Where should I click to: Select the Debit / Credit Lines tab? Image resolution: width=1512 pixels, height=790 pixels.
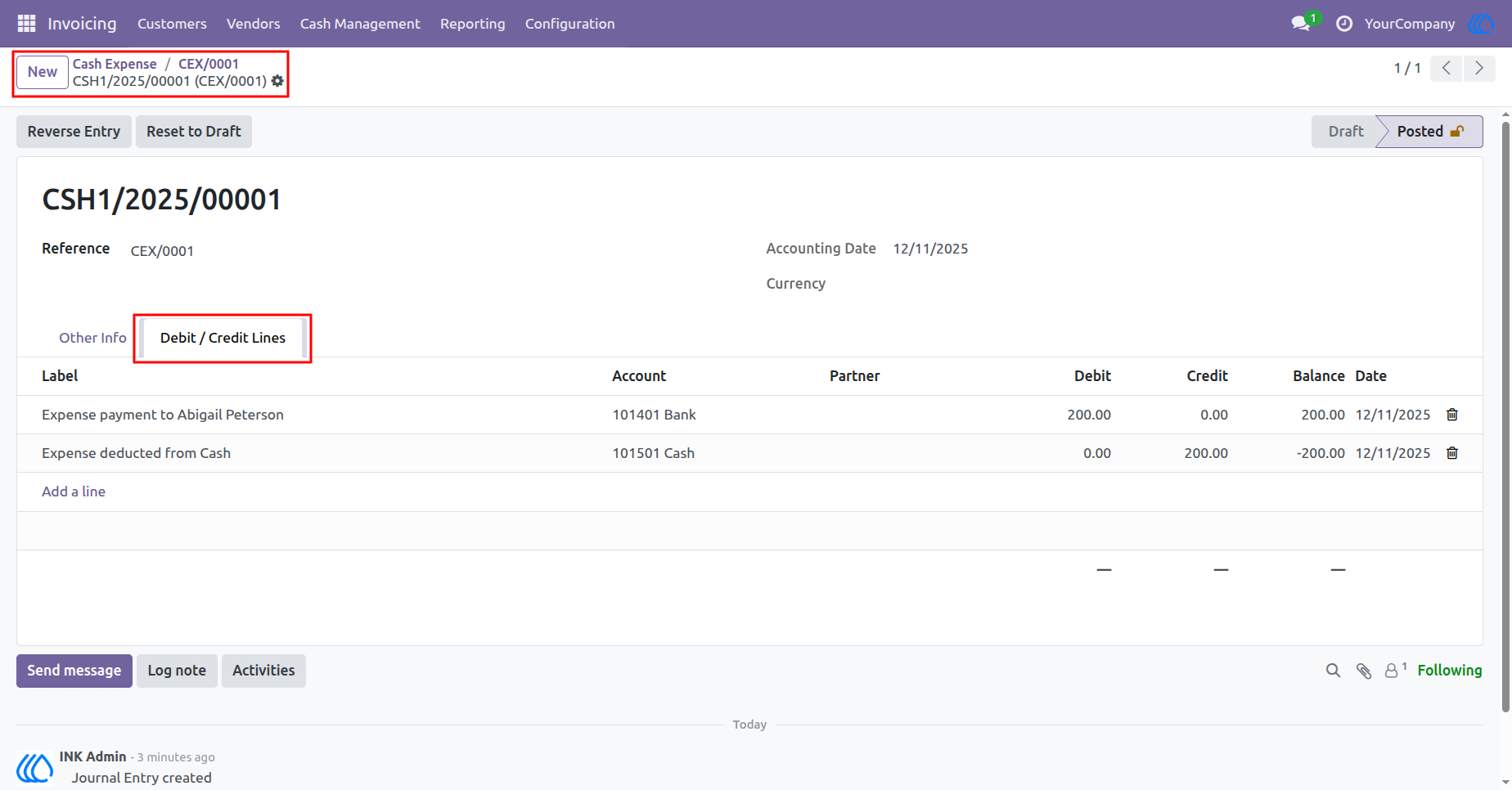pyautogui.click(x=223, y=338)
